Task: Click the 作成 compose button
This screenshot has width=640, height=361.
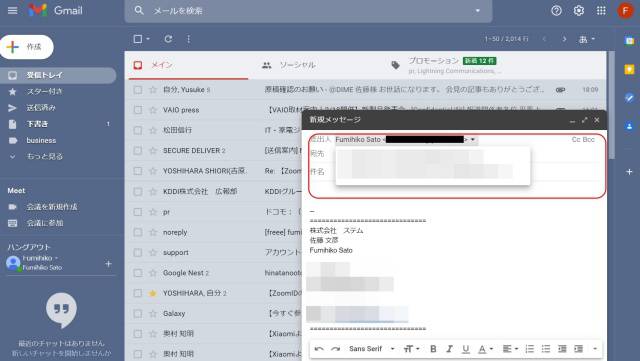Action: (x=27, y=47)
